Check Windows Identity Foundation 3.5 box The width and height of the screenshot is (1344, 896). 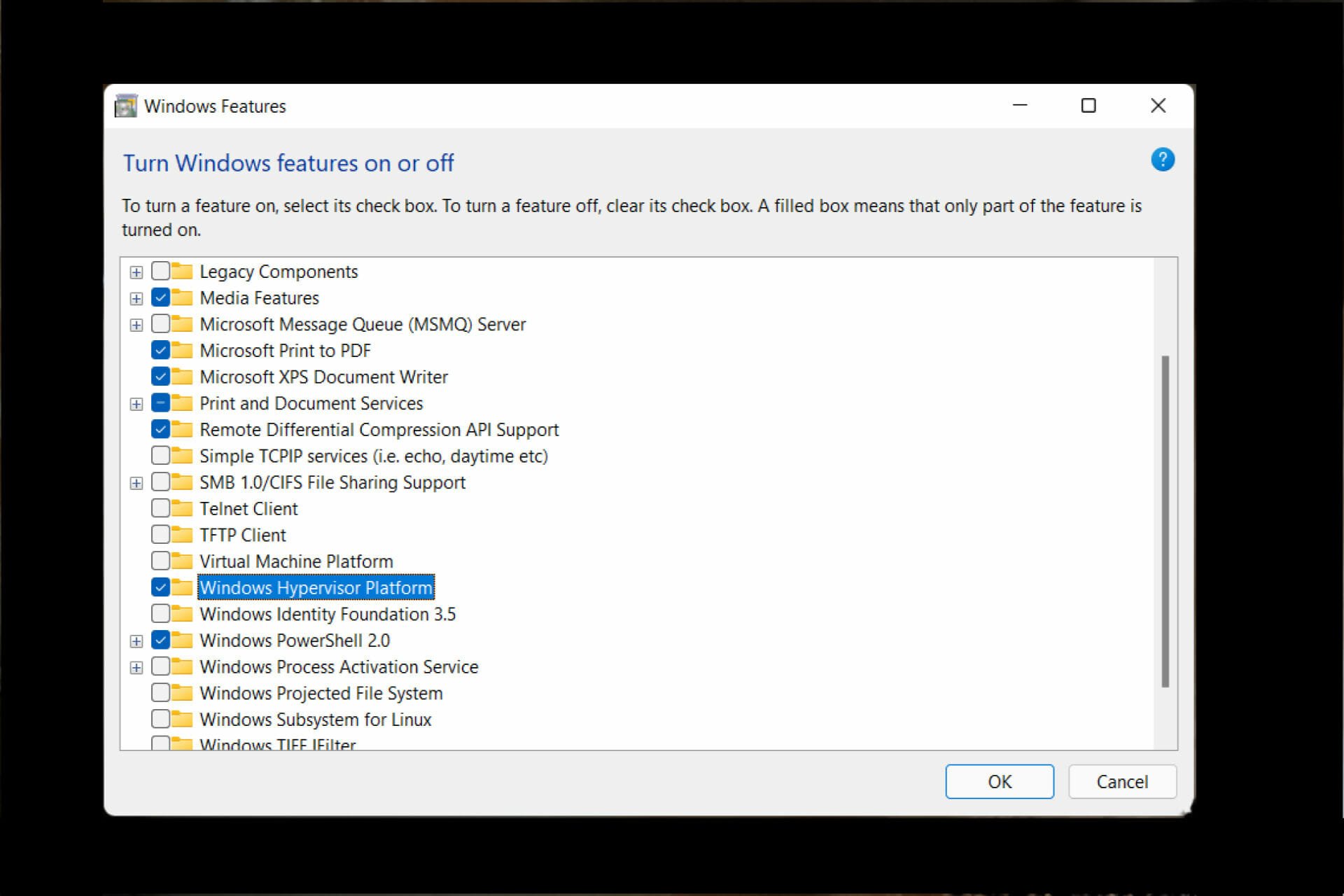(x=160, y=614)
